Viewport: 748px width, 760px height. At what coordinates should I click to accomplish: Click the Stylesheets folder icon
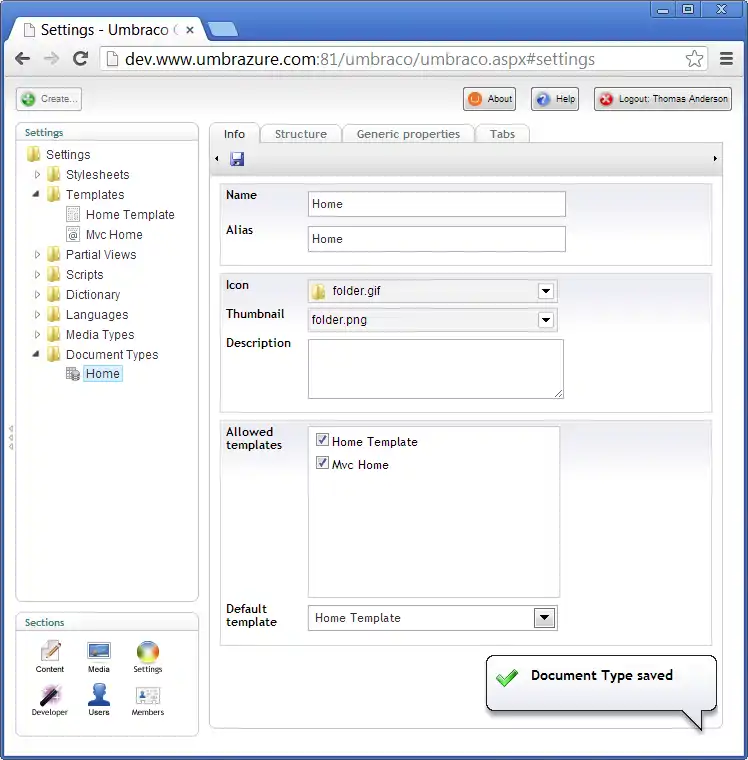coord(54,174)
